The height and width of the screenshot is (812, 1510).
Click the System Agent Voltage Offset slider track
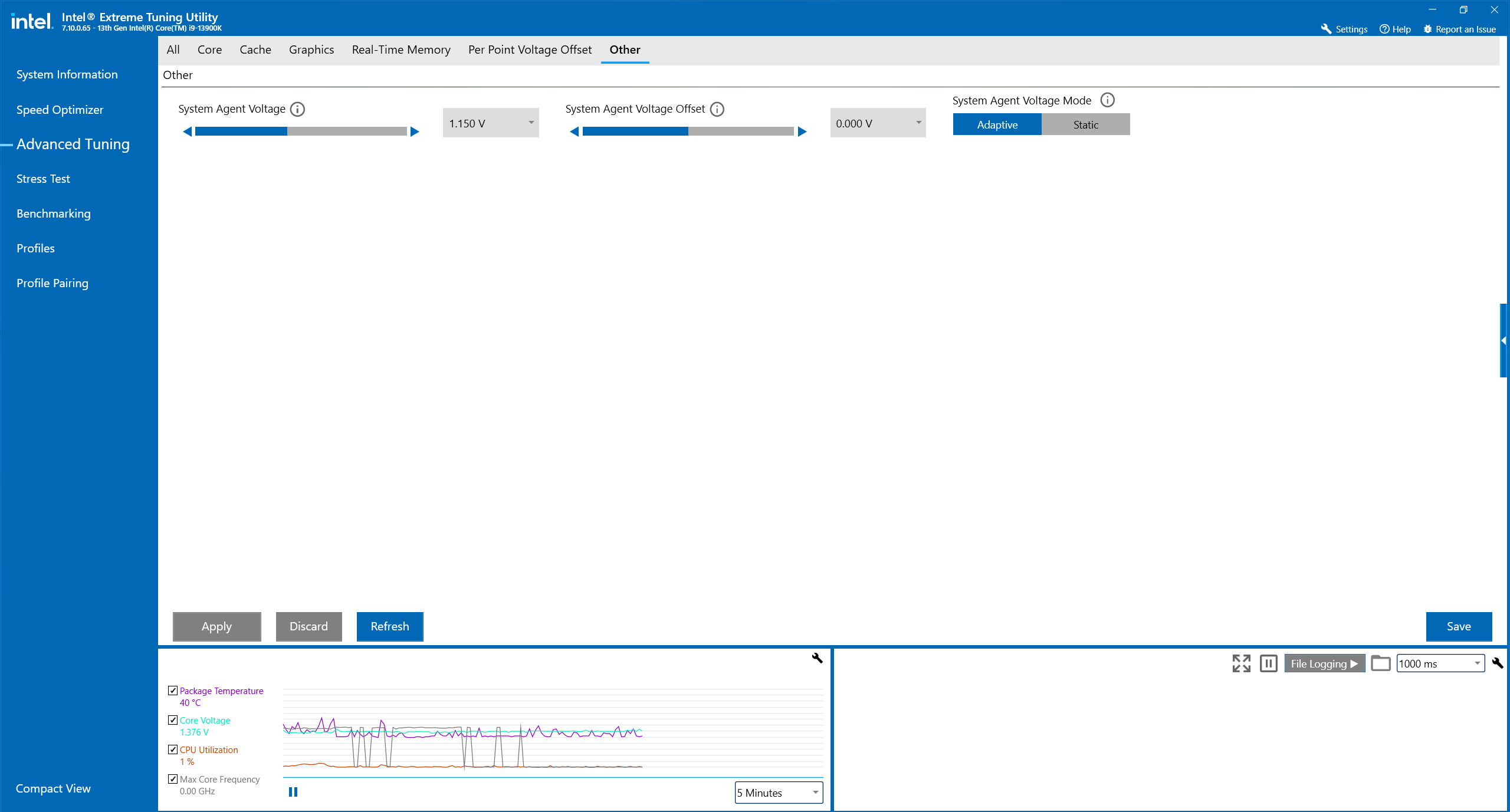(x=688, y=132)
